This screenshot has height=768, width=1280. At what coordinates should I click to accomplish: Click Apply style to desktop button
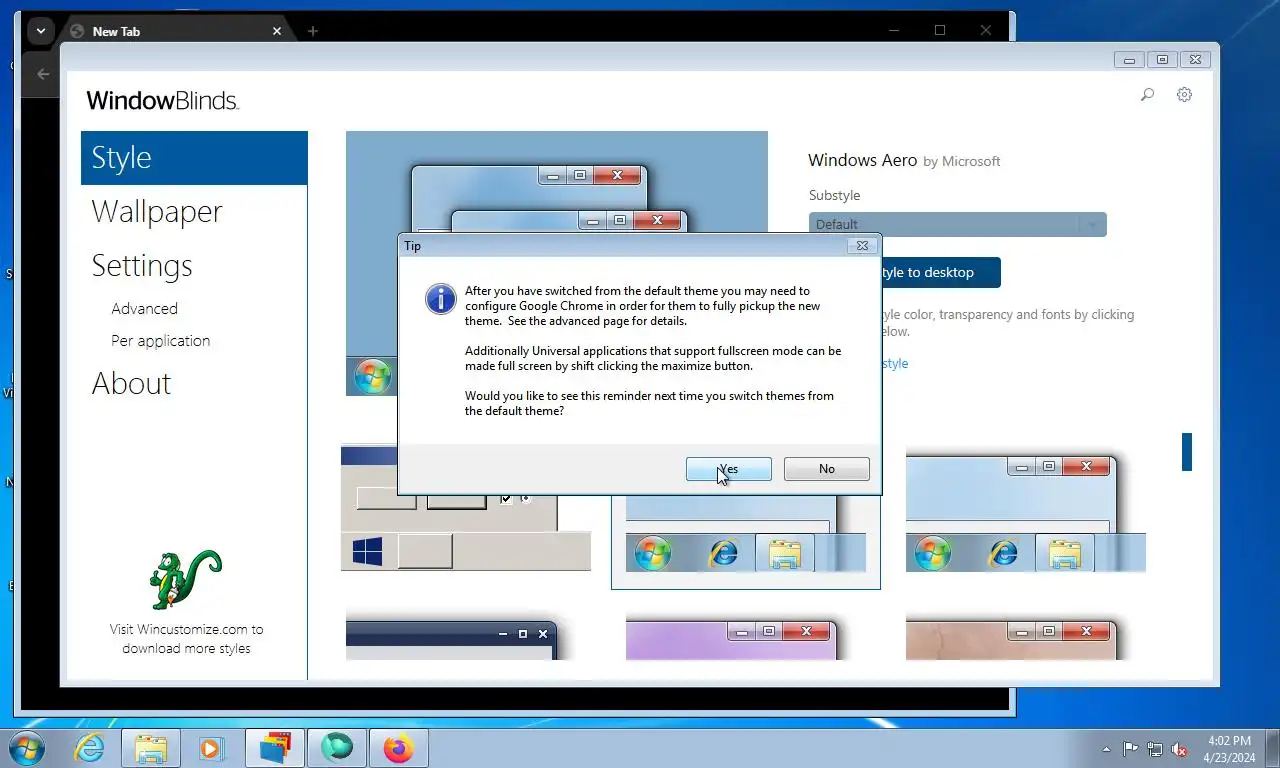click(x=940, y=272)
